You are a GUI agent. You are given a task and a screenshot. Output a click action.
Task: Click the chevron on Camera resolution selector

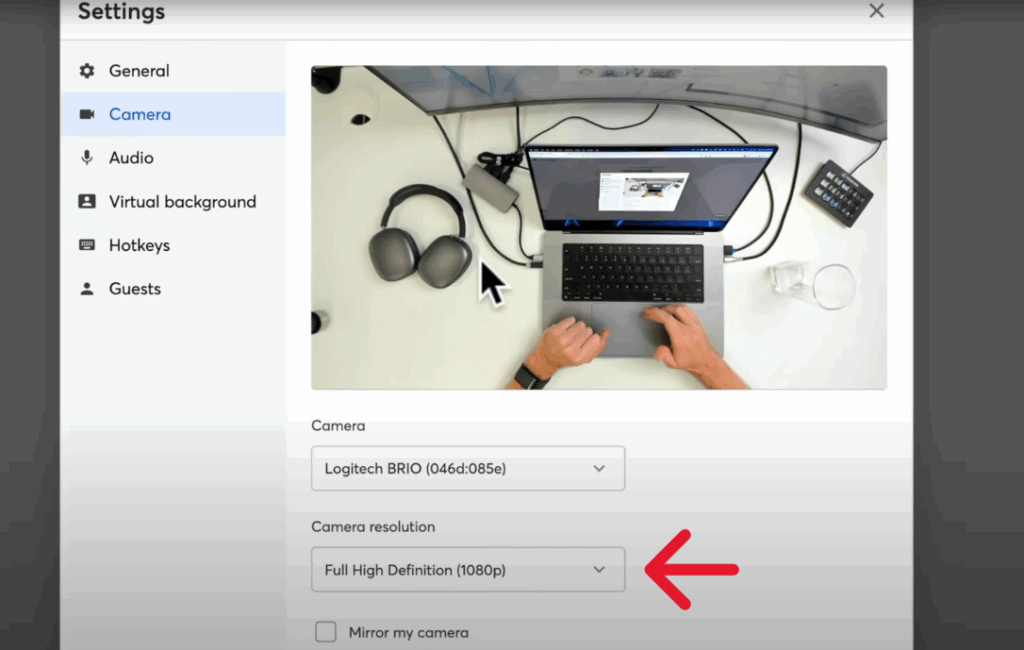click(599, 570)
